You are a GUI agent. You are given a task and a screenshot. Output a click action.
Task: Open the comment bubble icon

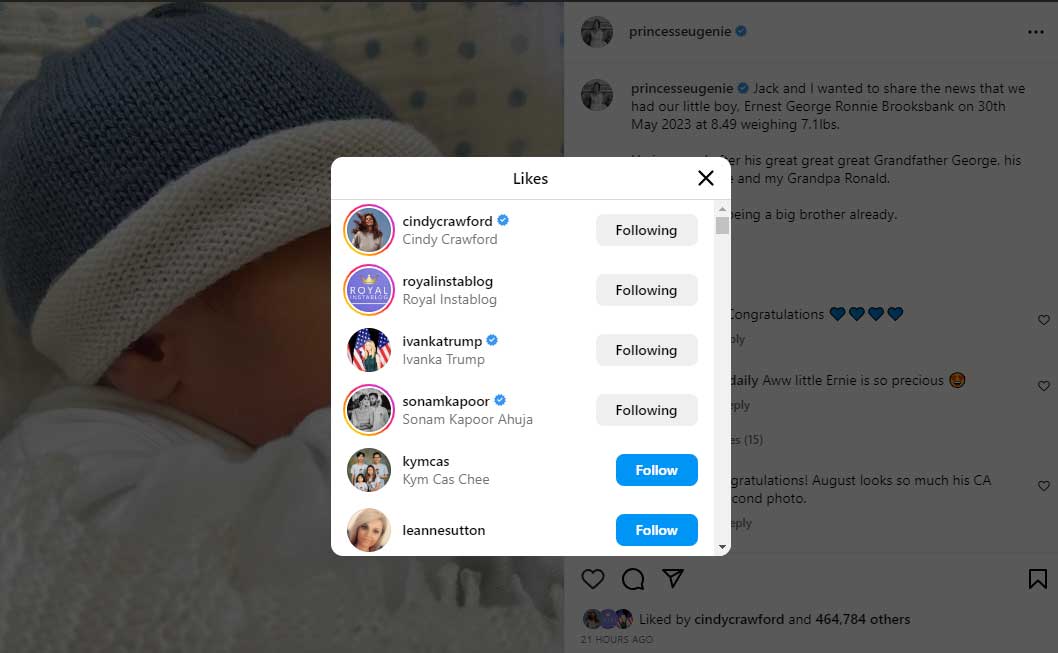633,579
